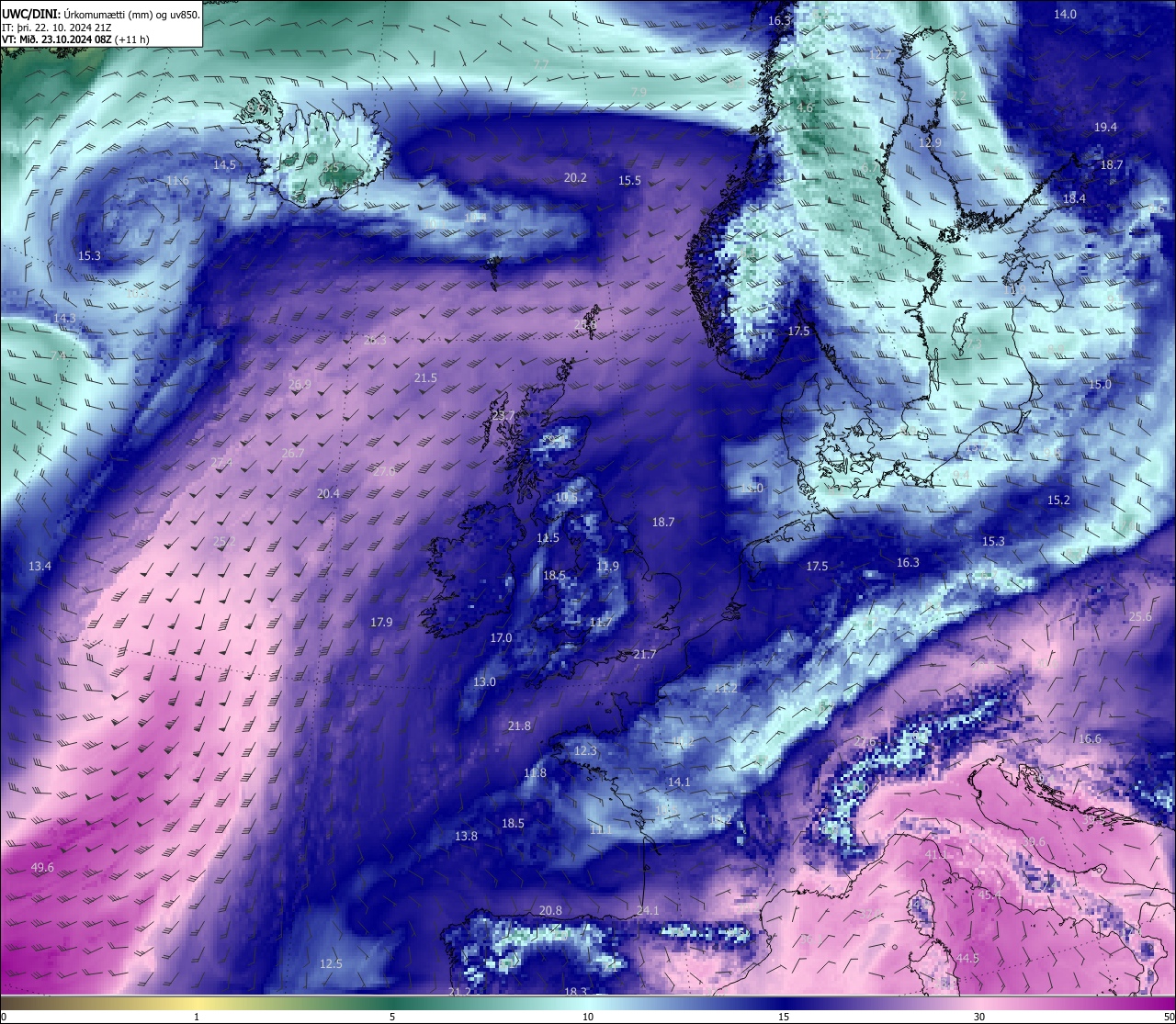
Task: Click the 11.8 map value
Action: (x=535, y=772)
